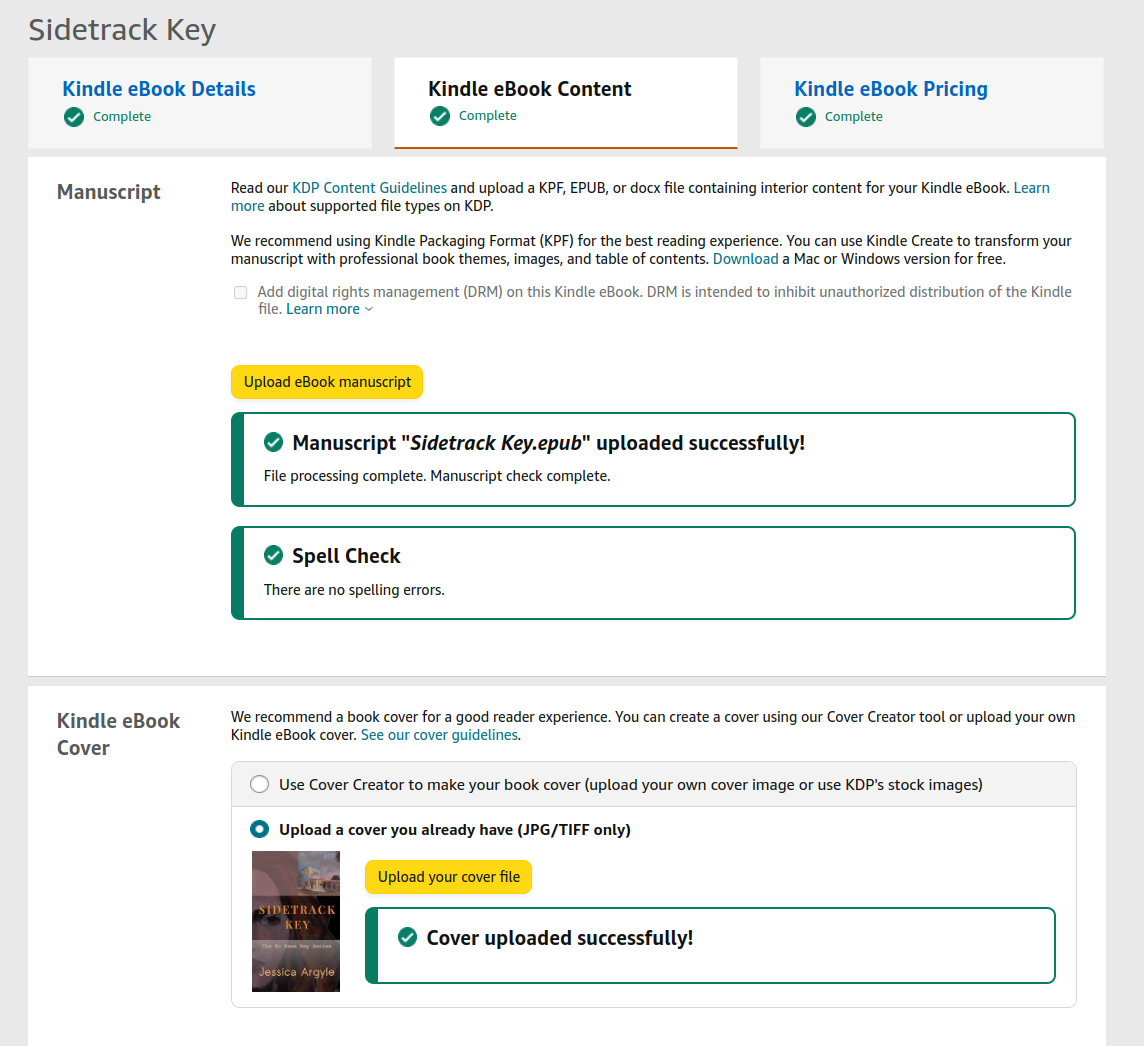The image size is (1144, 1046).
Task: Click the Sidetrack Key cover thumbnail
Action: [296, 921]
